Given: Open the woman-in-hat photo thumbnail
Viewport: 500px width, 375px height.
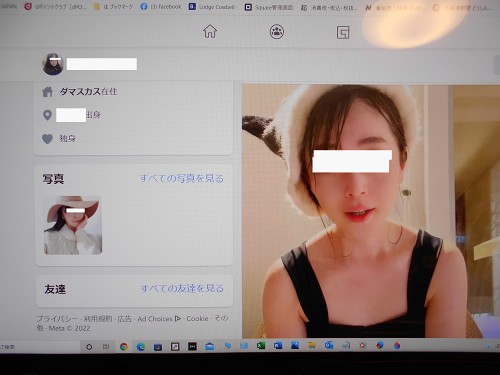Looking at the screenshot, I should 73,225.
